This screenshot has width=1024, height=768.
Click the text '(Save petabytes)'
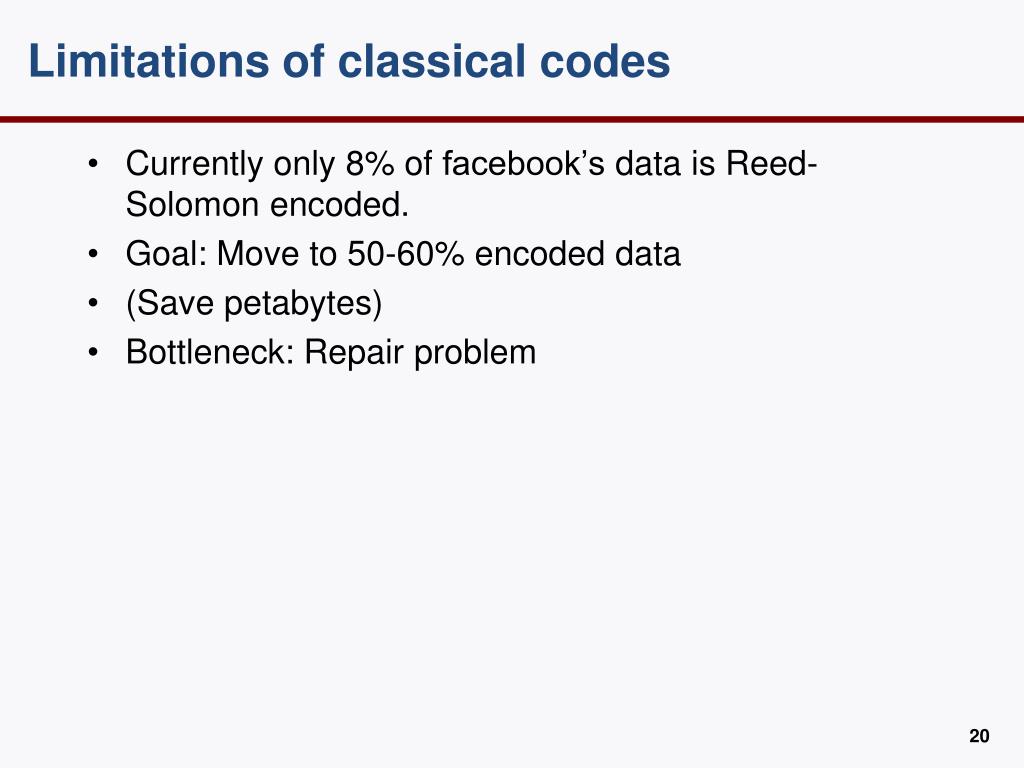coord(254,304)
